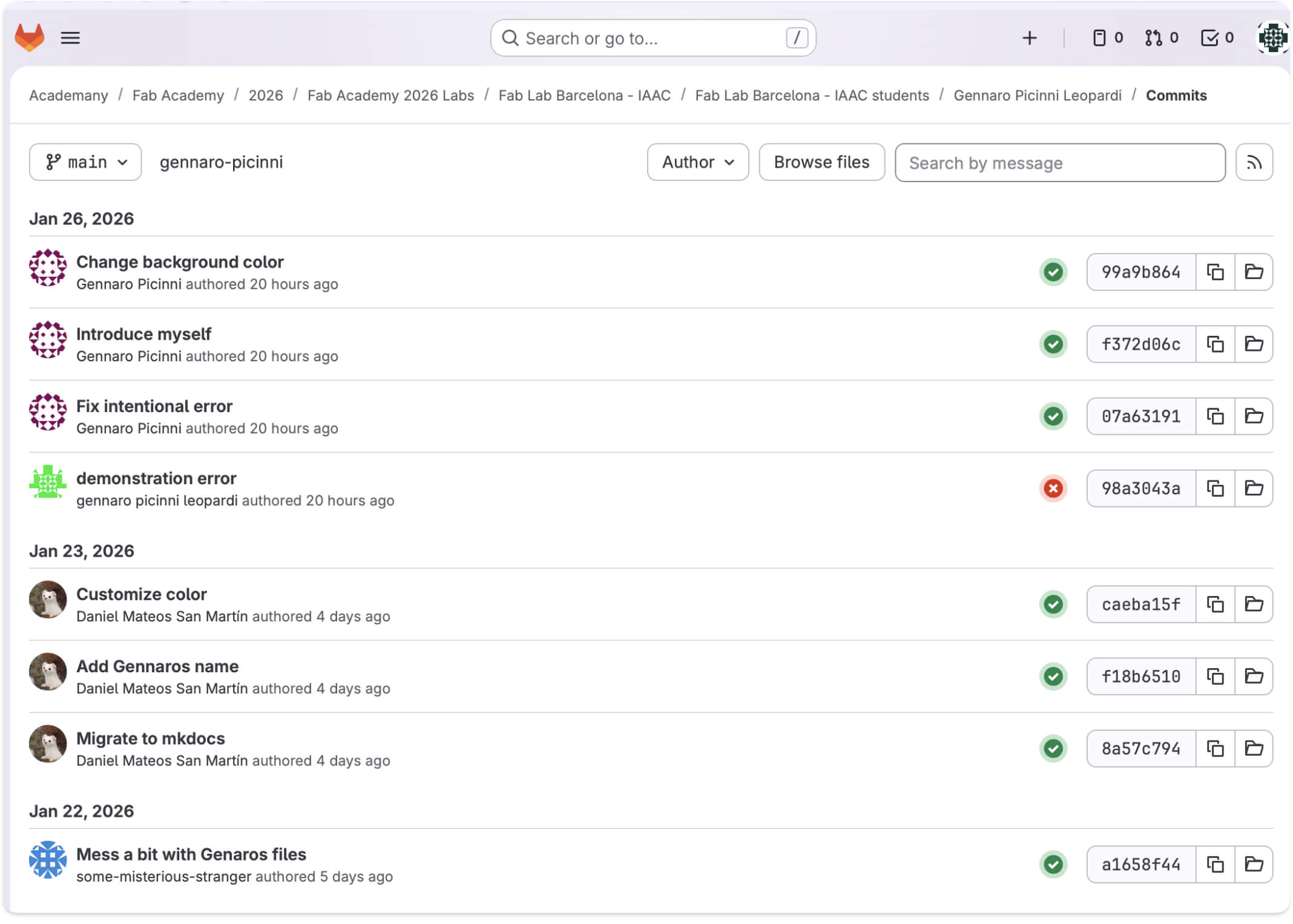This screenshot has height=924, width=1293.
Task: Open the commit titled Introduce myself
Action: (x=143, y=333)
